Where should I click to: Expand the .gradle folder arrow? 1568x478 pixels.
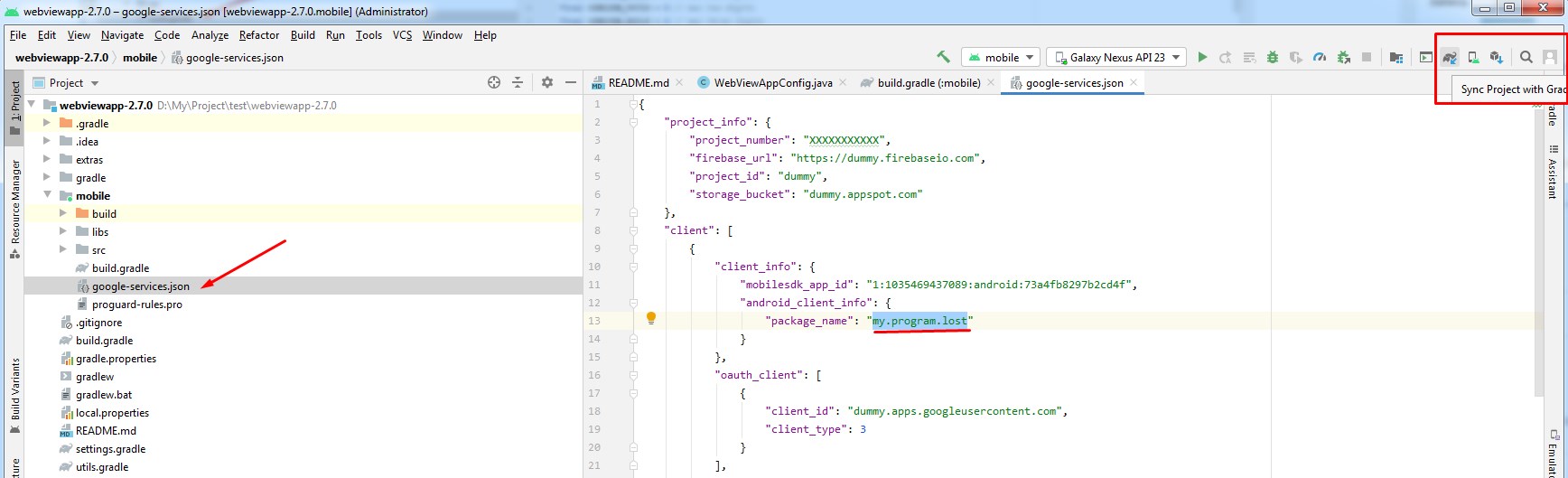coord(47,123)
